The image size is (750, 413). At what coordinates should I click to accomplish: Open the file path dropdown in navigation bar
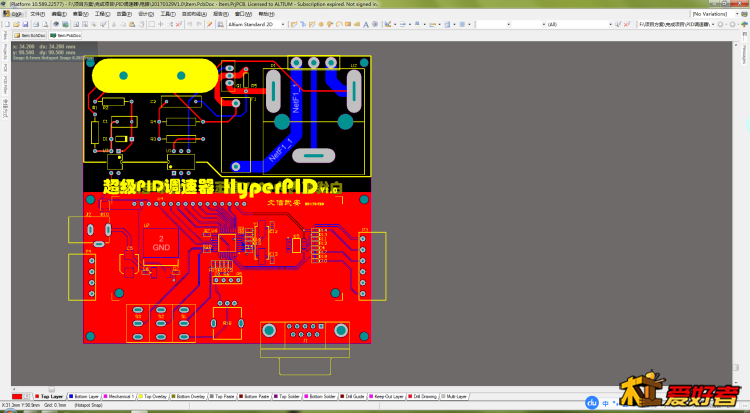[713, 24]
